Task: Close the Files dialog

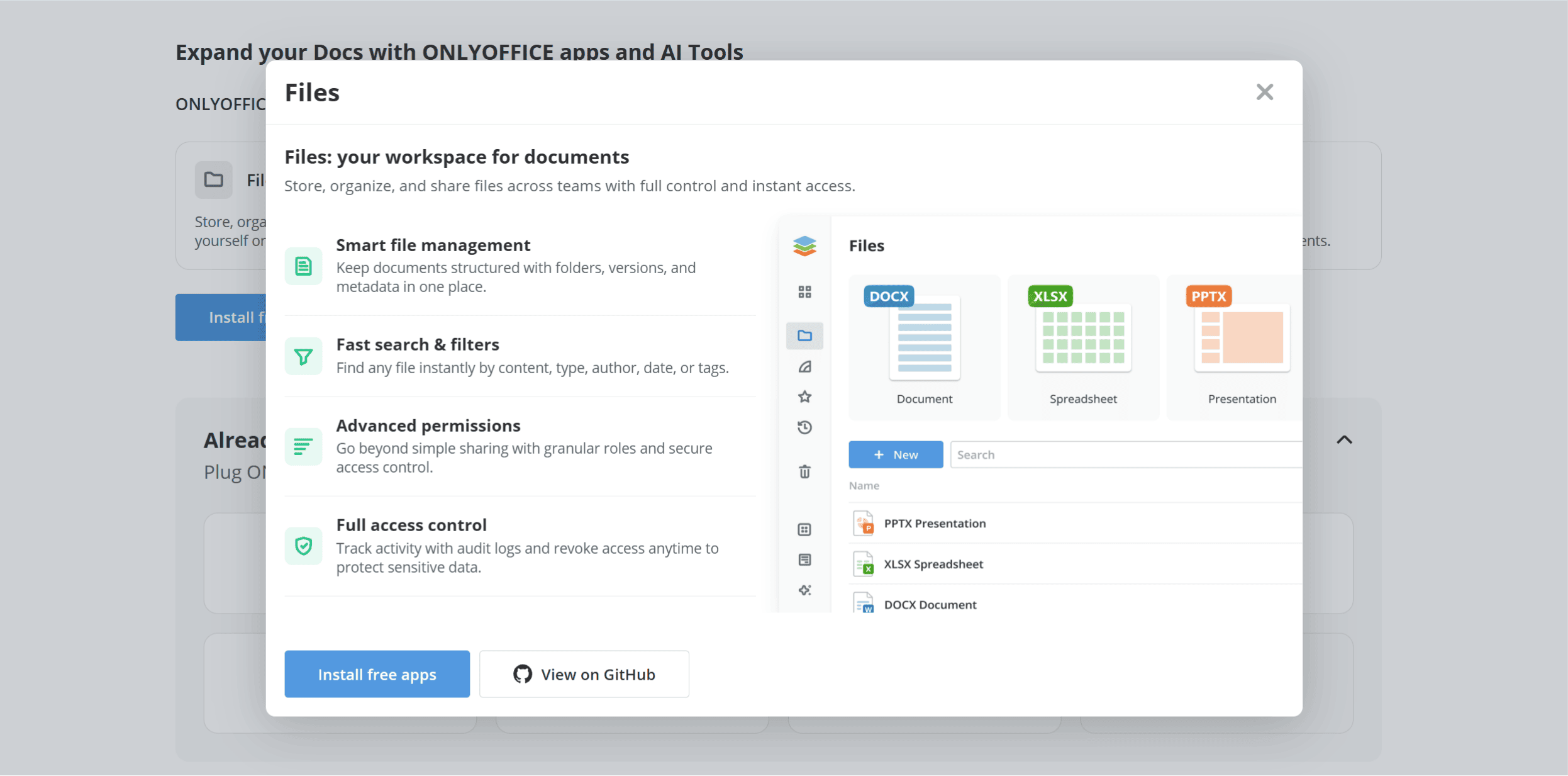Action: point(1264,92)
